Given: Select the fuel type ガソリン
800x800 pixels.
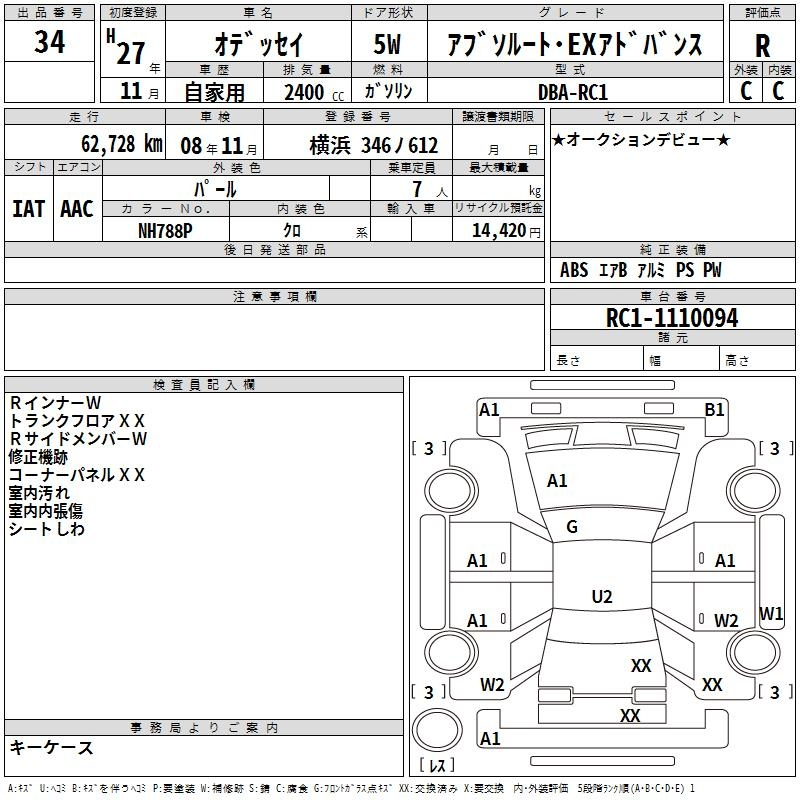Looking at the screenshot, I should [389, 91].
